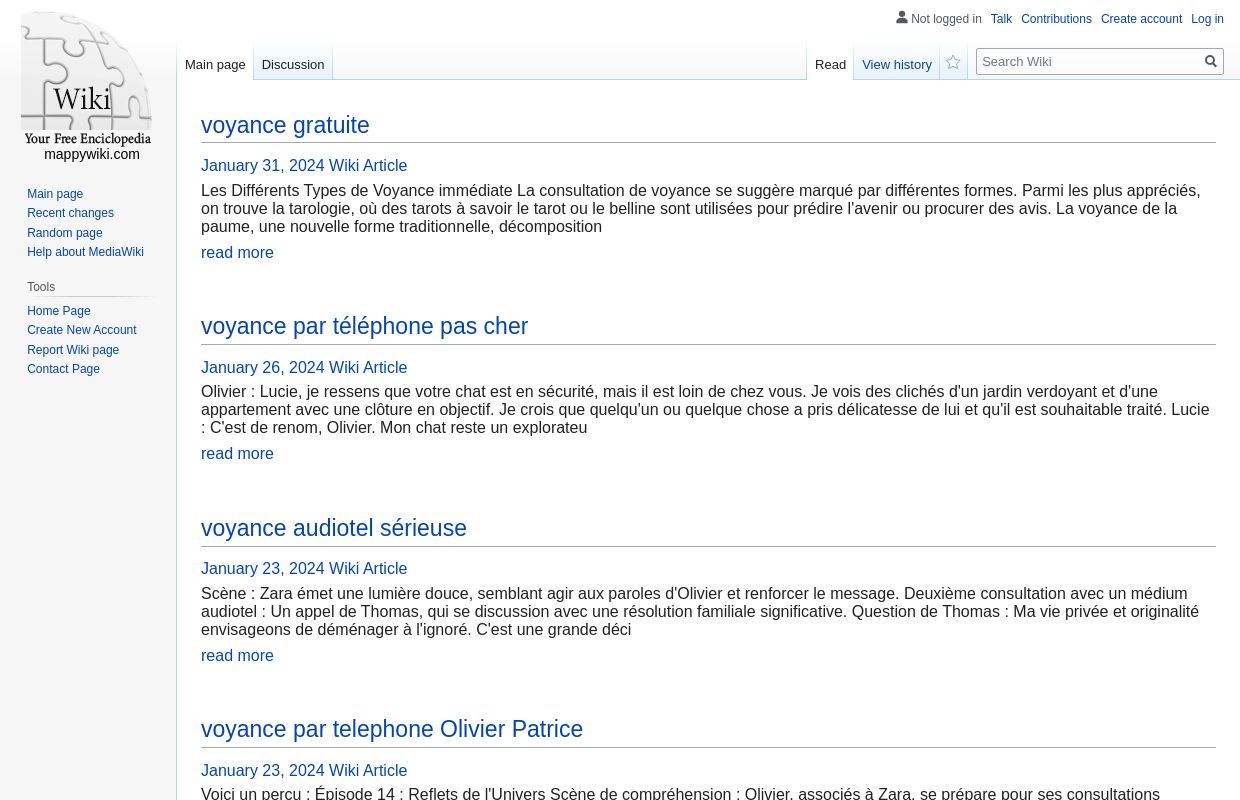Open the Main page tab

[x=215, y=64]
